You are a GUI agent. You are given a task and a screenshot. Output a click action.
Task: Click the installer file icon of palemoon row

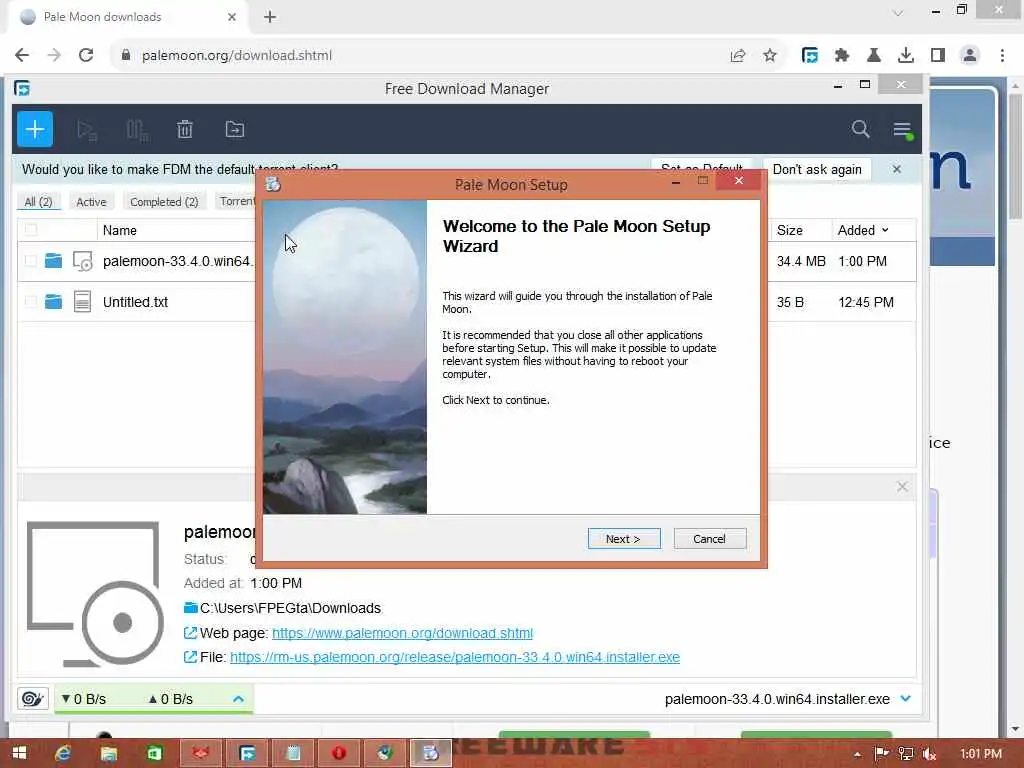tap(82, 261)
